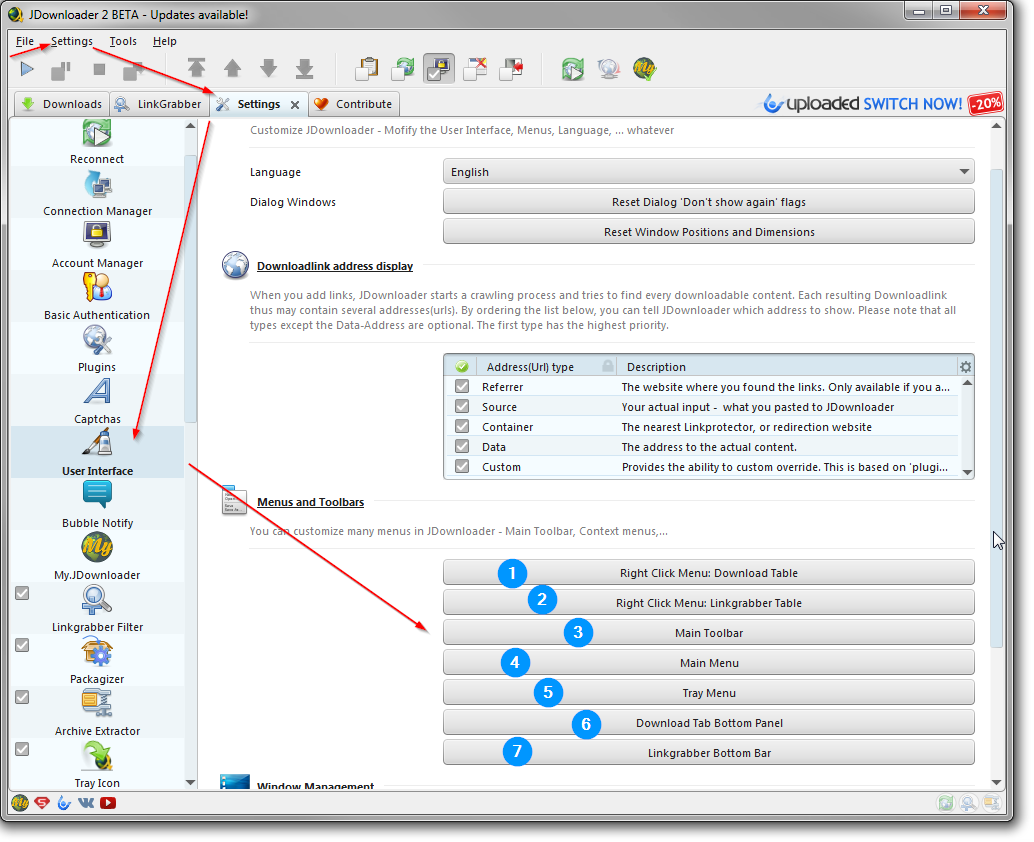Toggle the auto reconnect toolbar icon
Screen dimensions: 1034x842
click(x=403, y=69)
